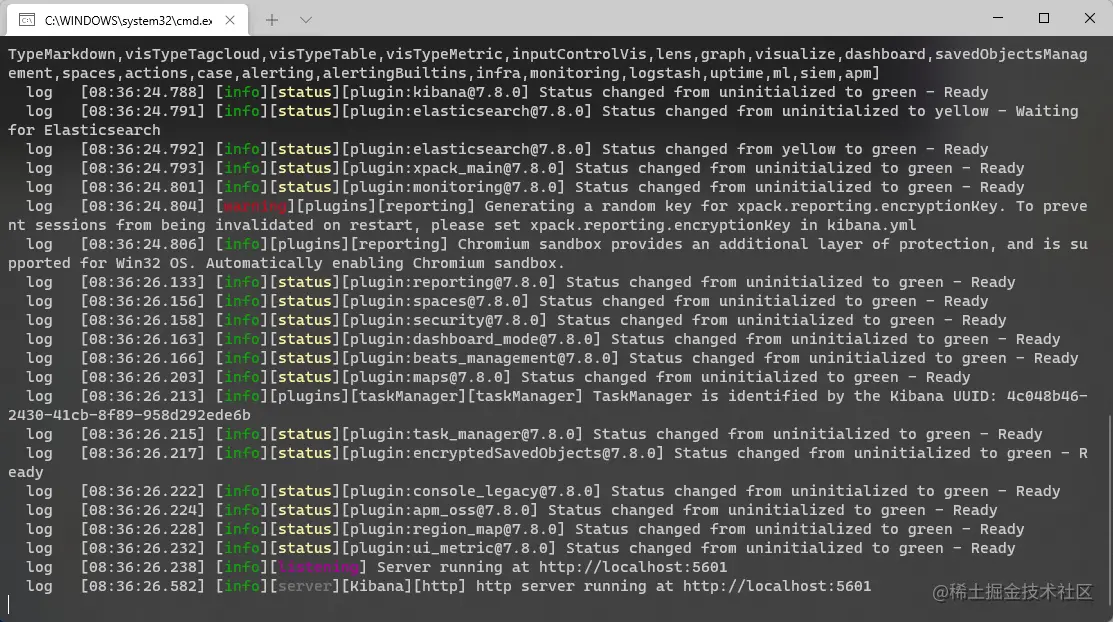Image resolution: width=1113 pixels, height=622 pixels.
Task: Click 'xpack.reporting.encryptionKey in kibana.yml' text
Action: tap(723, 226)
